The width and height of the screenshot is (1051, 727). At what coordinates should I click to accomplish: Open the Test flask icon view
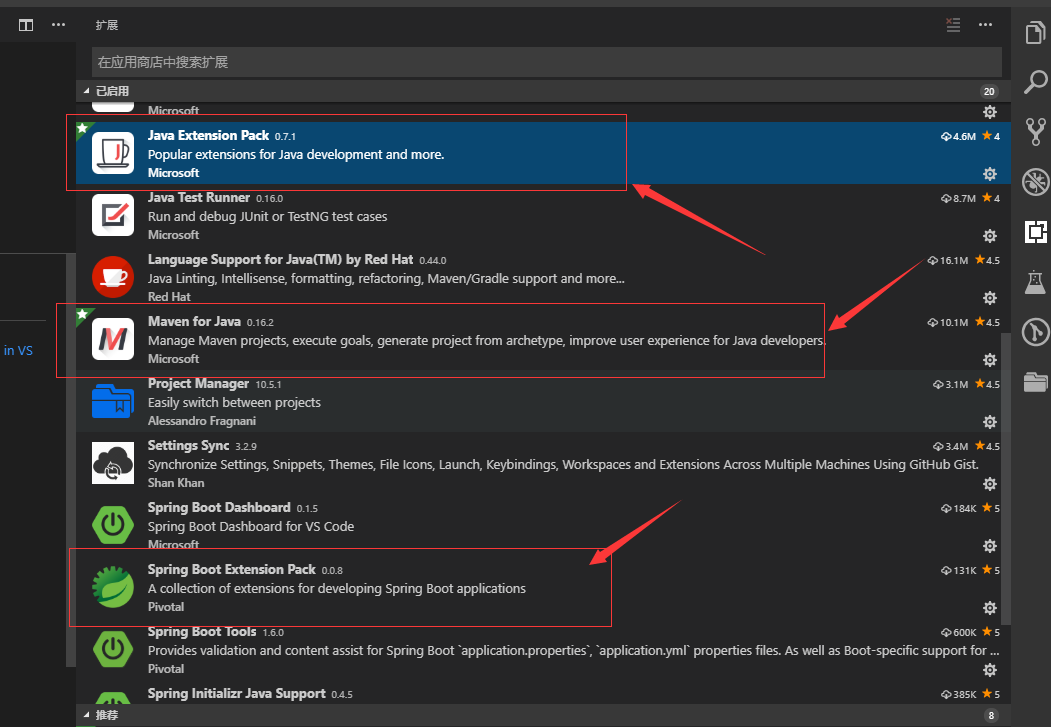(x=1035, y=282)
